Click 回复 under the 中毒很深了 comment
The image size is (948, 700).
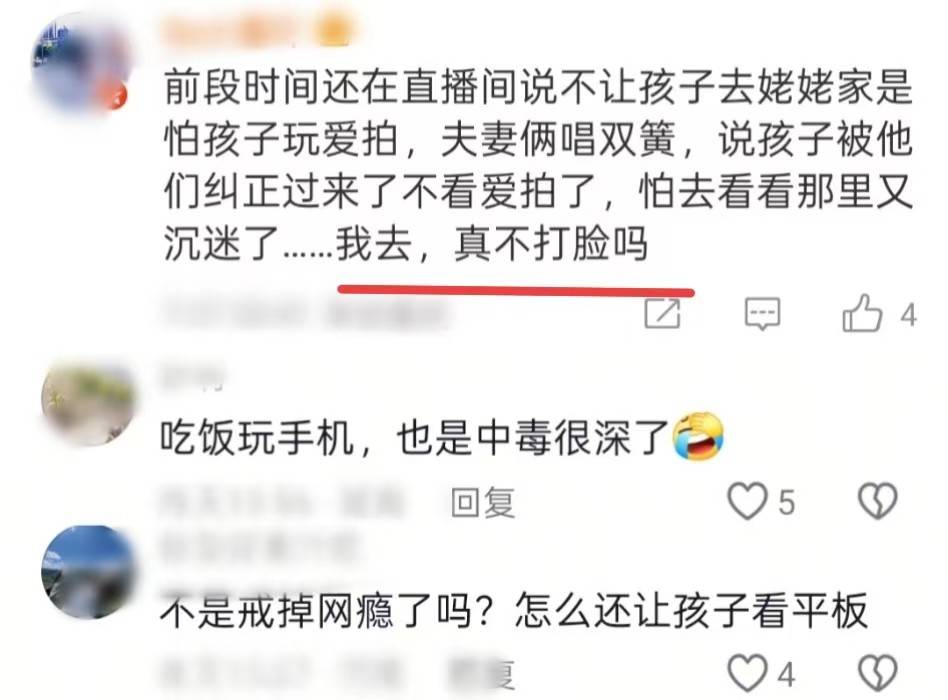(483, 502)
